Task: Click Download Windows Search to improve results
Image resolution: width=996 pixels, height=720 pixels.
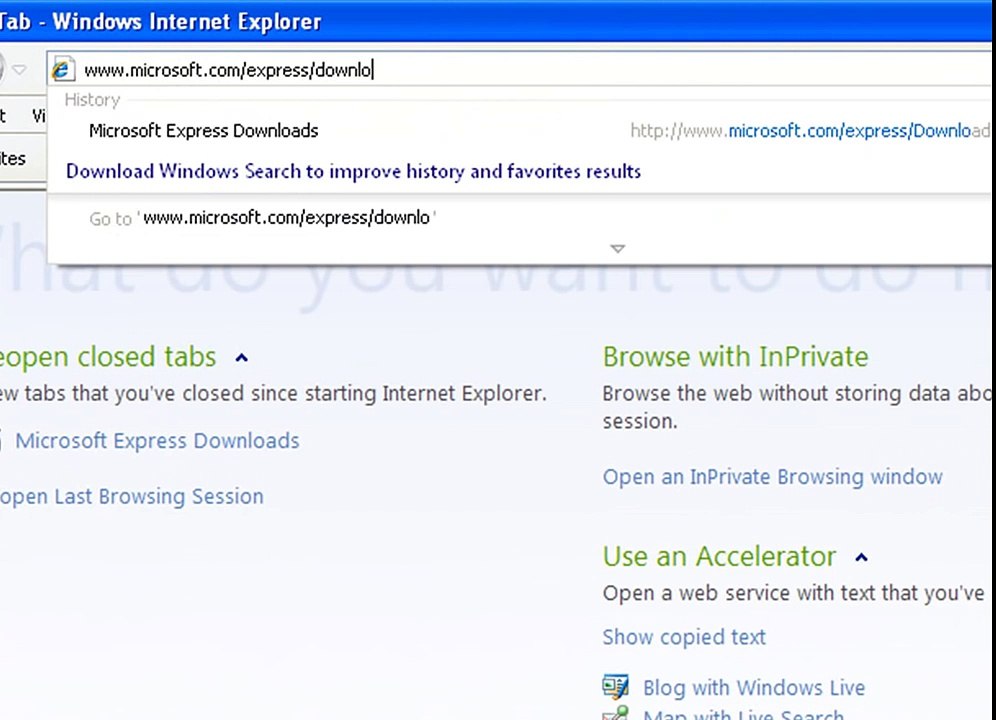Action: click(353, 172)
